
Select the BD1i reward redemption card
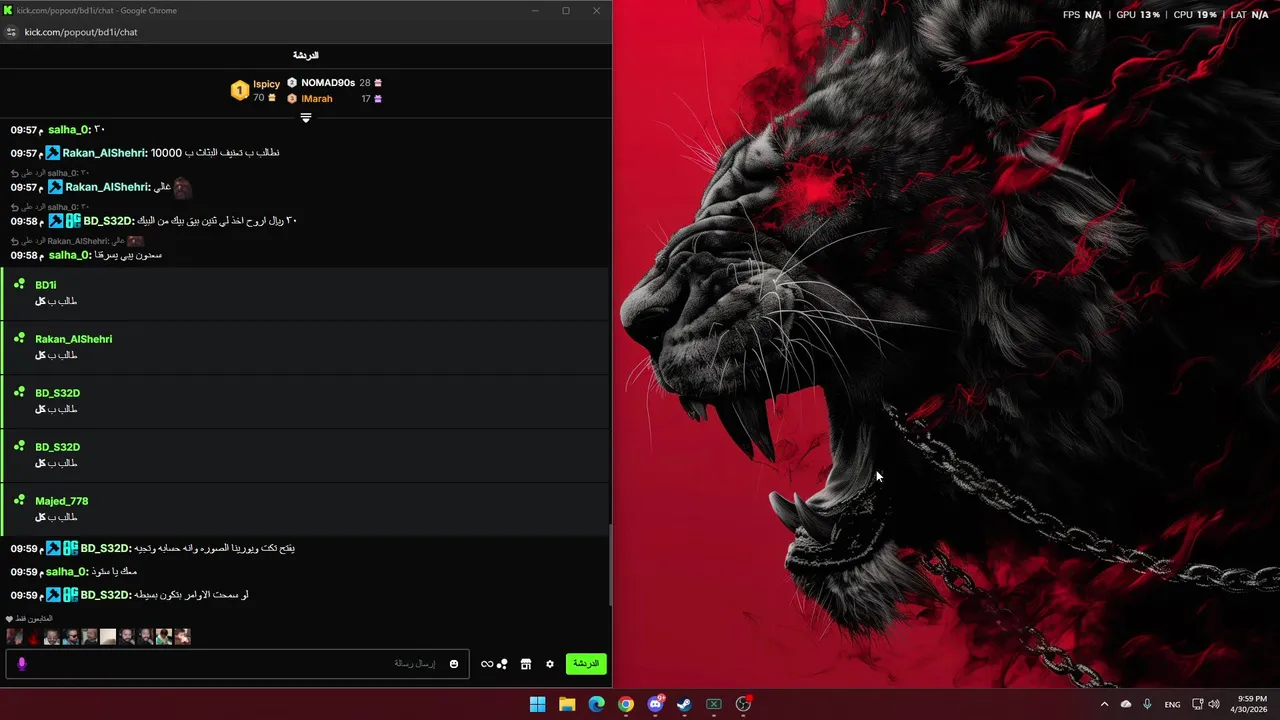tap(305, 294)
